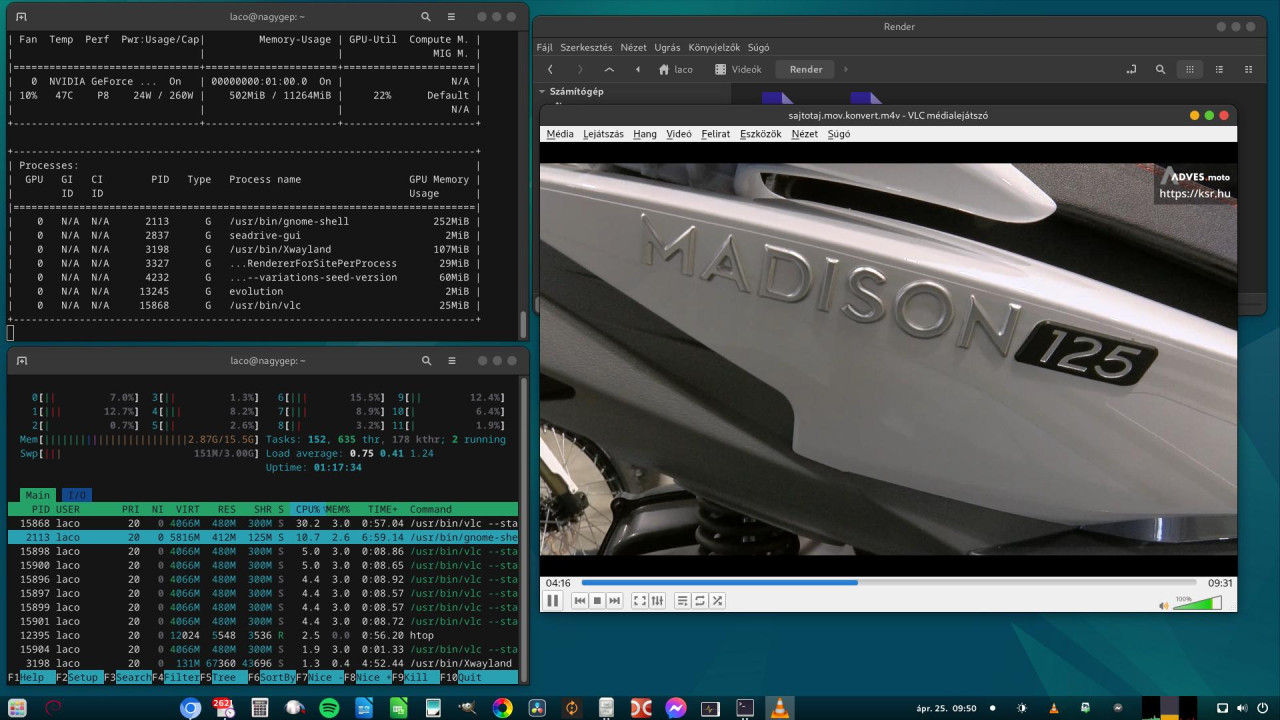Click F5 Tree in htop footer

point(224,677)
